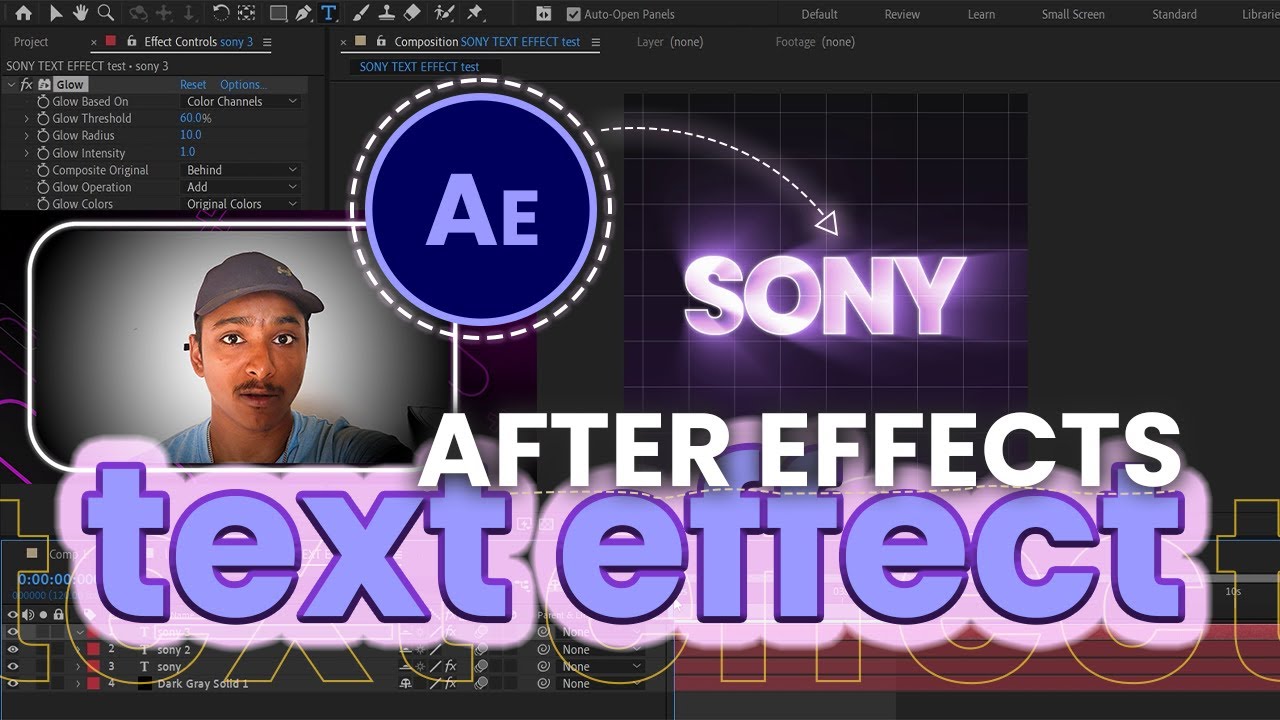Open the SONY TEXT EFFECT test viewer tab
Viewport: 1280px width, 720px height.
pyautogui.click(x=419, y=67)
